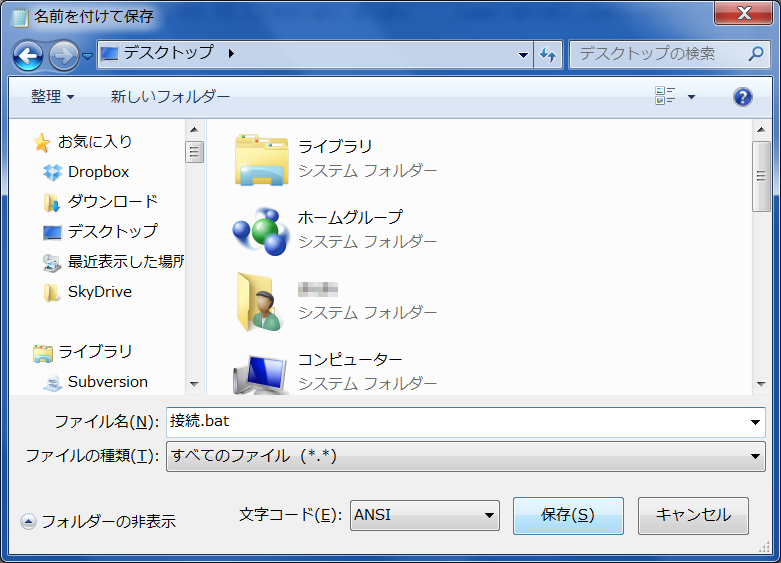Click the back navigation arrow button
This screenshot has height=563, width=781.
point(29,54)
